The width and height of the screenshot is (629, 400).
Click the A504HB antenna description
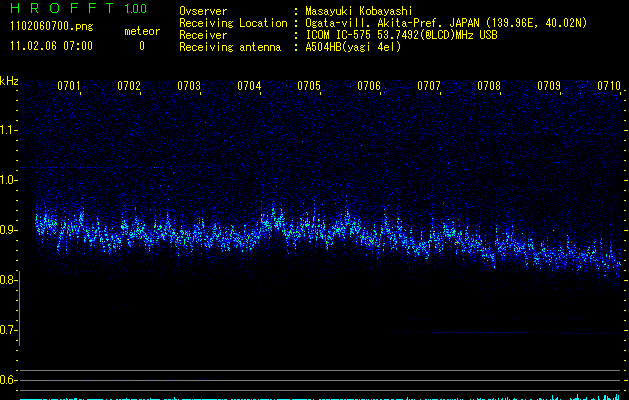coord(353,47)
